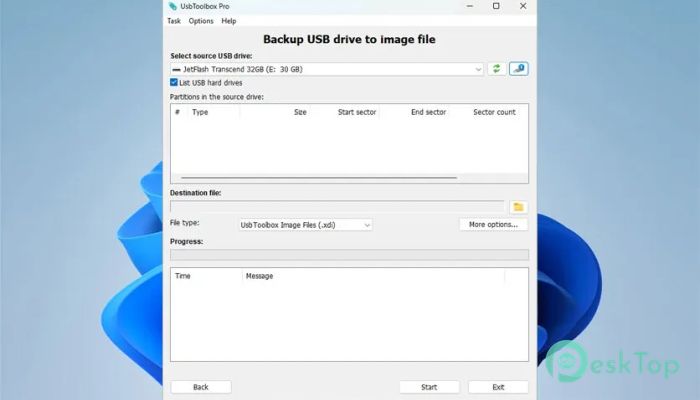700x400 pixels.
Task: Click the green refresh drives icon
Action: coord(496,69)
